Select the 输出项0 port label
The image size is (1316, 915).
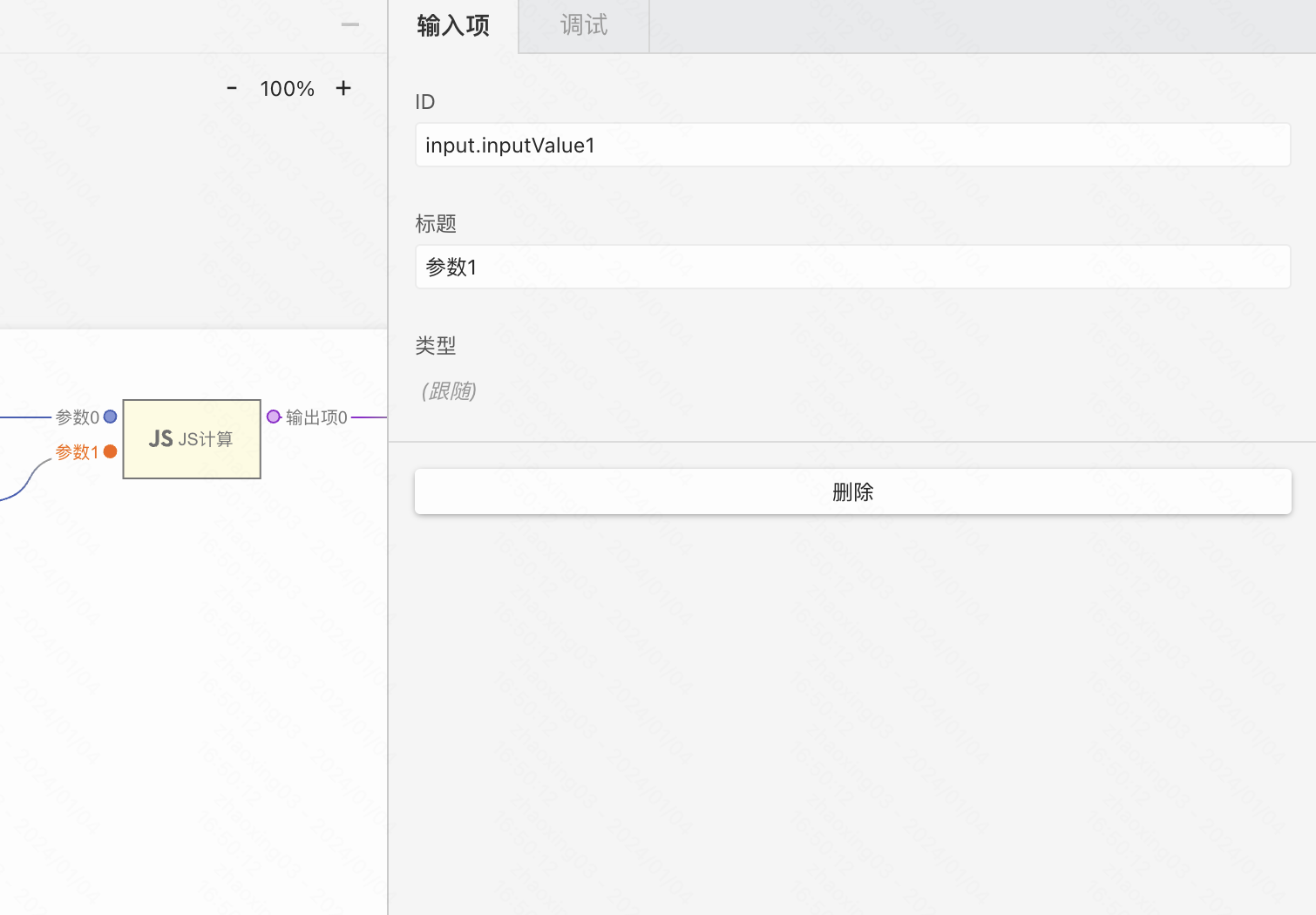click(316, 417)
